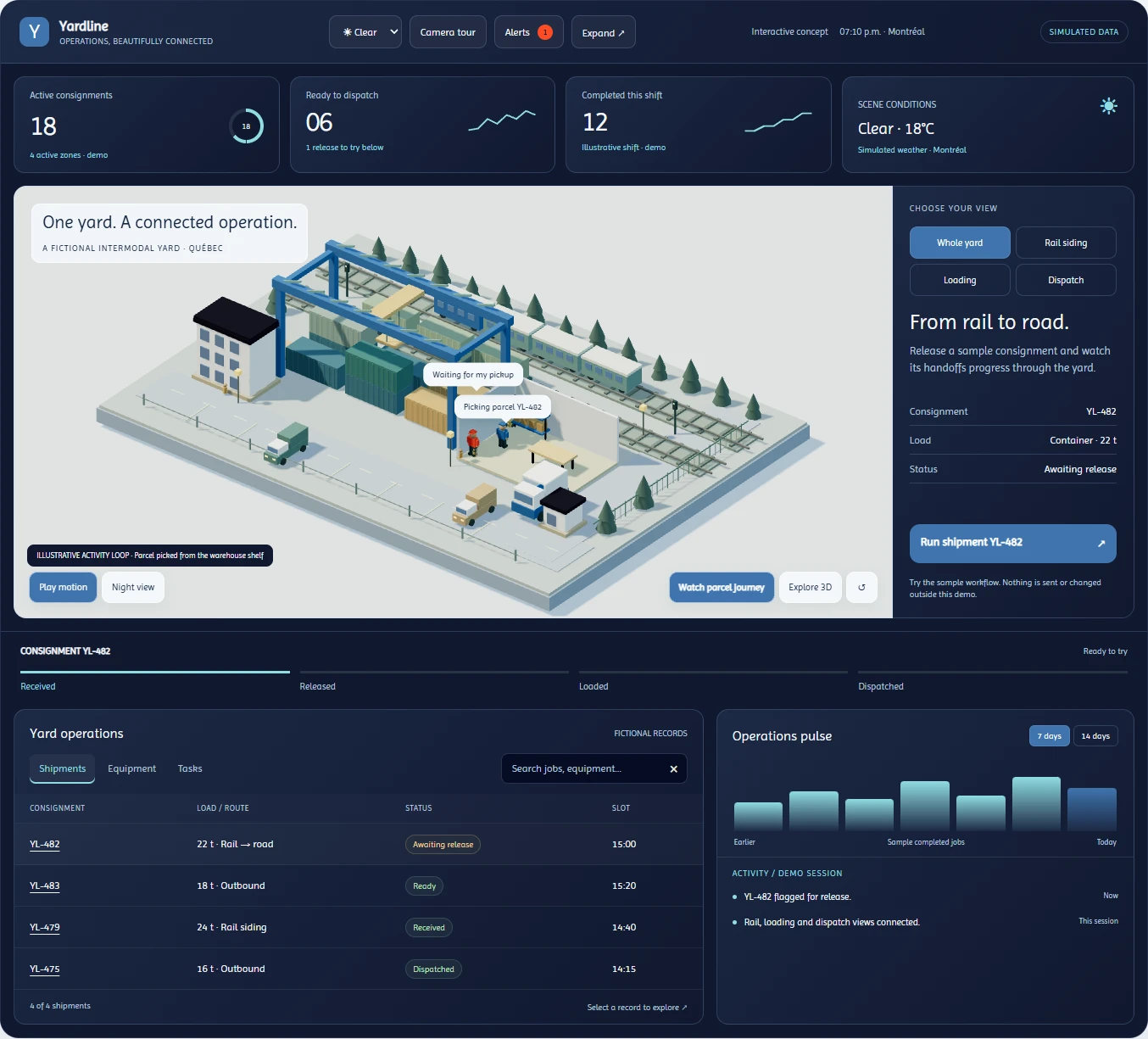
Task: Clear the search field with the X
Action: pos(674,769)
